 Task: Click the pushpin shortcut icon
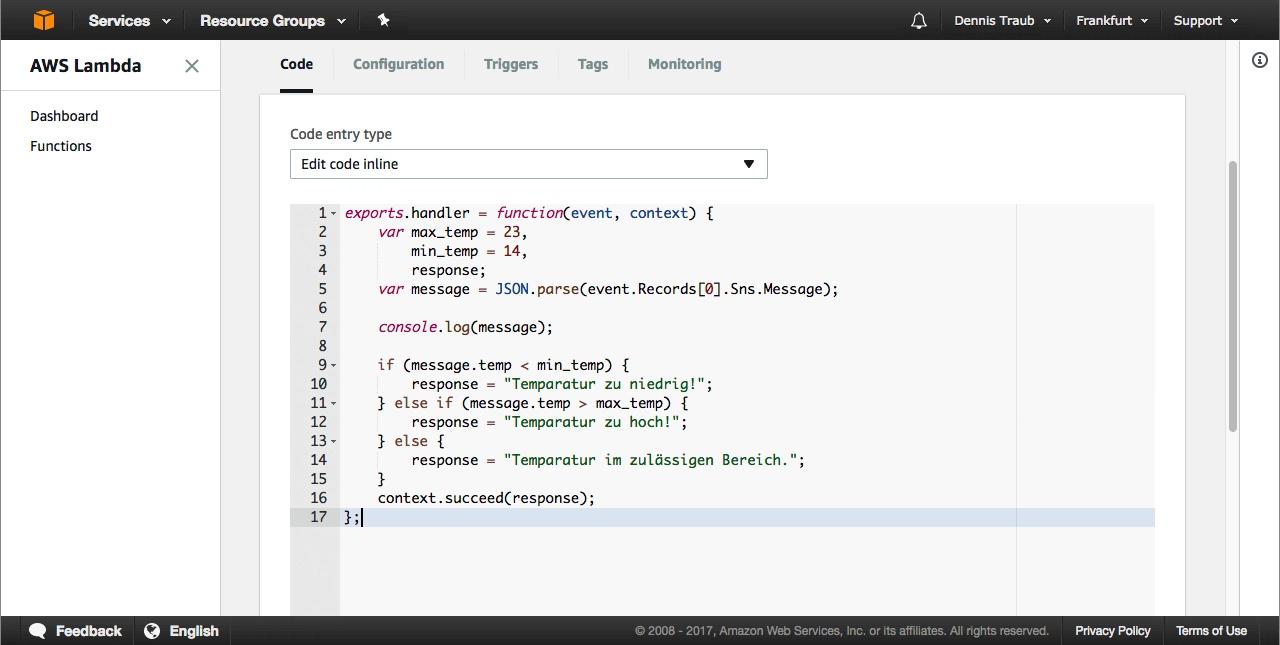[383, 20]
